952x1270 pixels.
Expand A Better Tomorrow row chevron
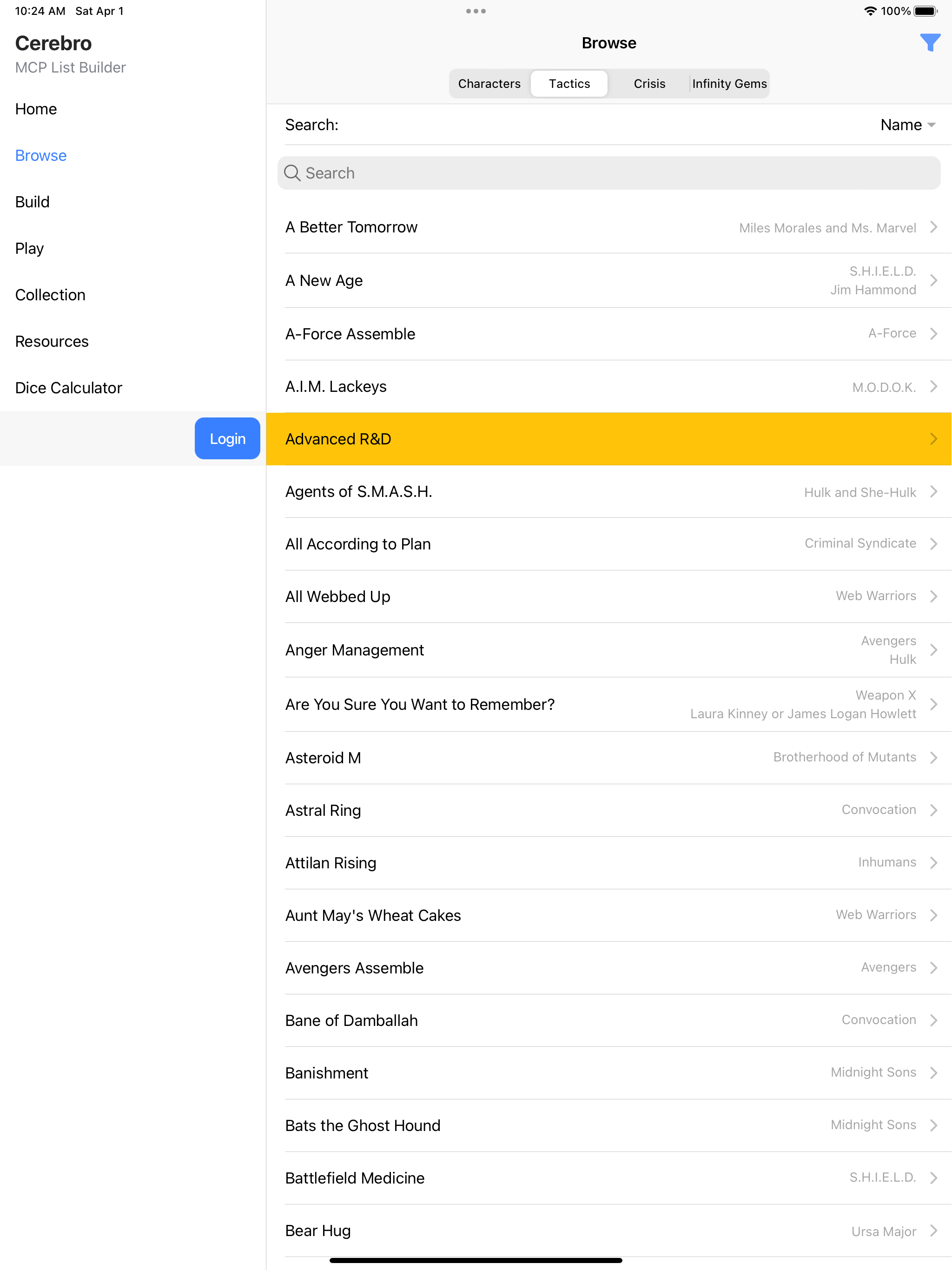[933, 227]
